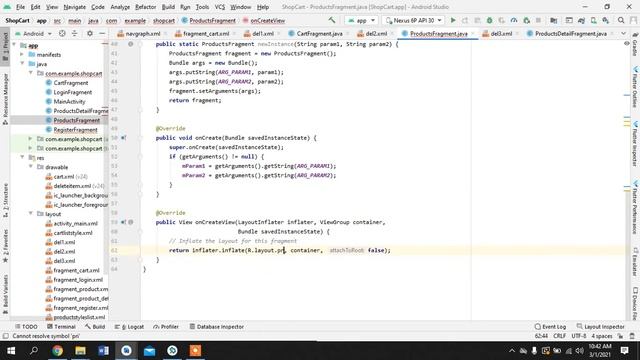Select MainActivity in the project tree

(69, 102)
